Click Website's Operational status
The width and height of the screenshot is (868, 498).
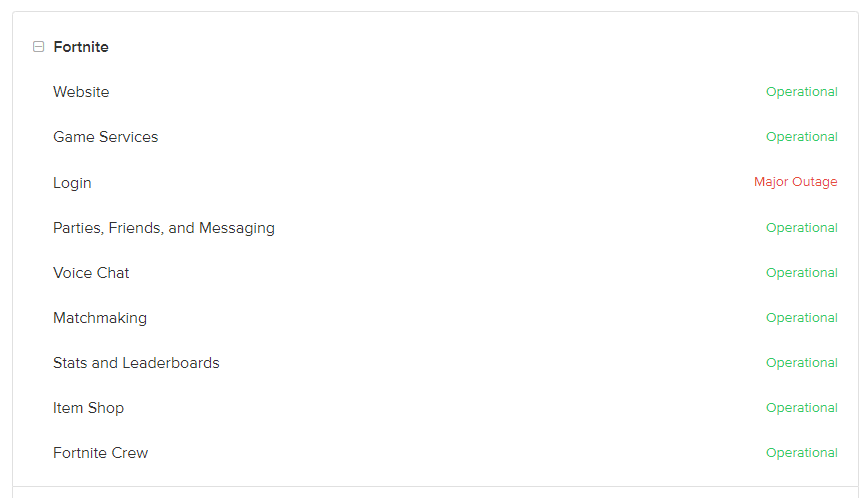(801, 92)
